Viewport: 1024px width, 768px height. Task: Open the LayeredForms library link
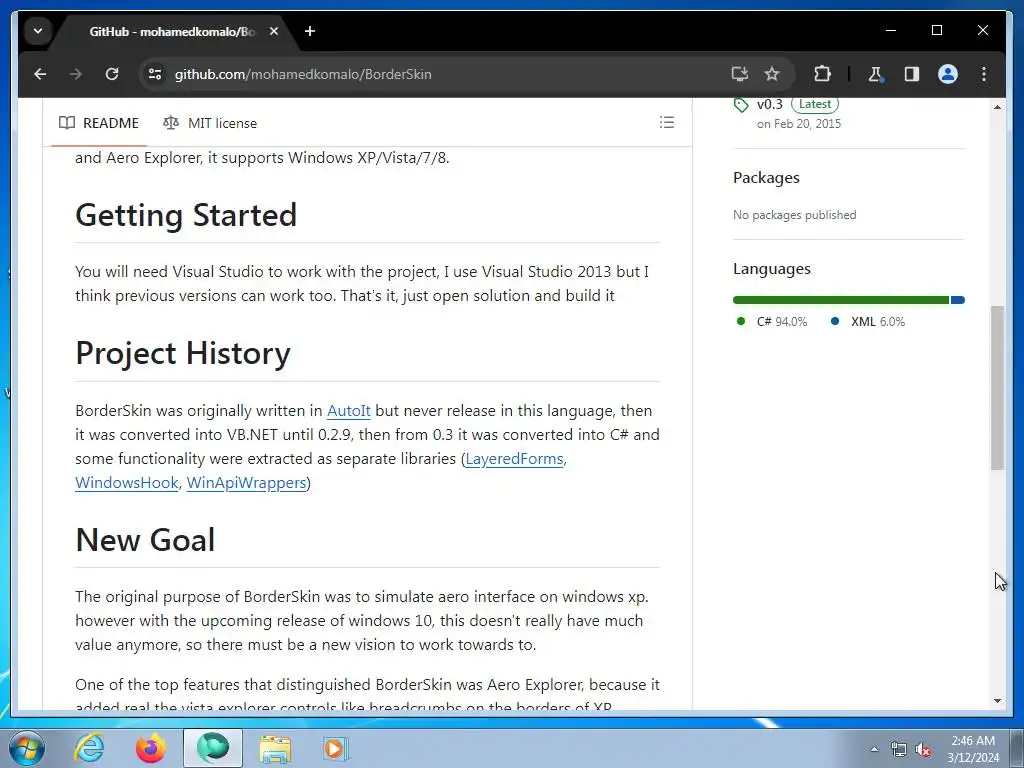pyautogui.click(x=514, y=458)
